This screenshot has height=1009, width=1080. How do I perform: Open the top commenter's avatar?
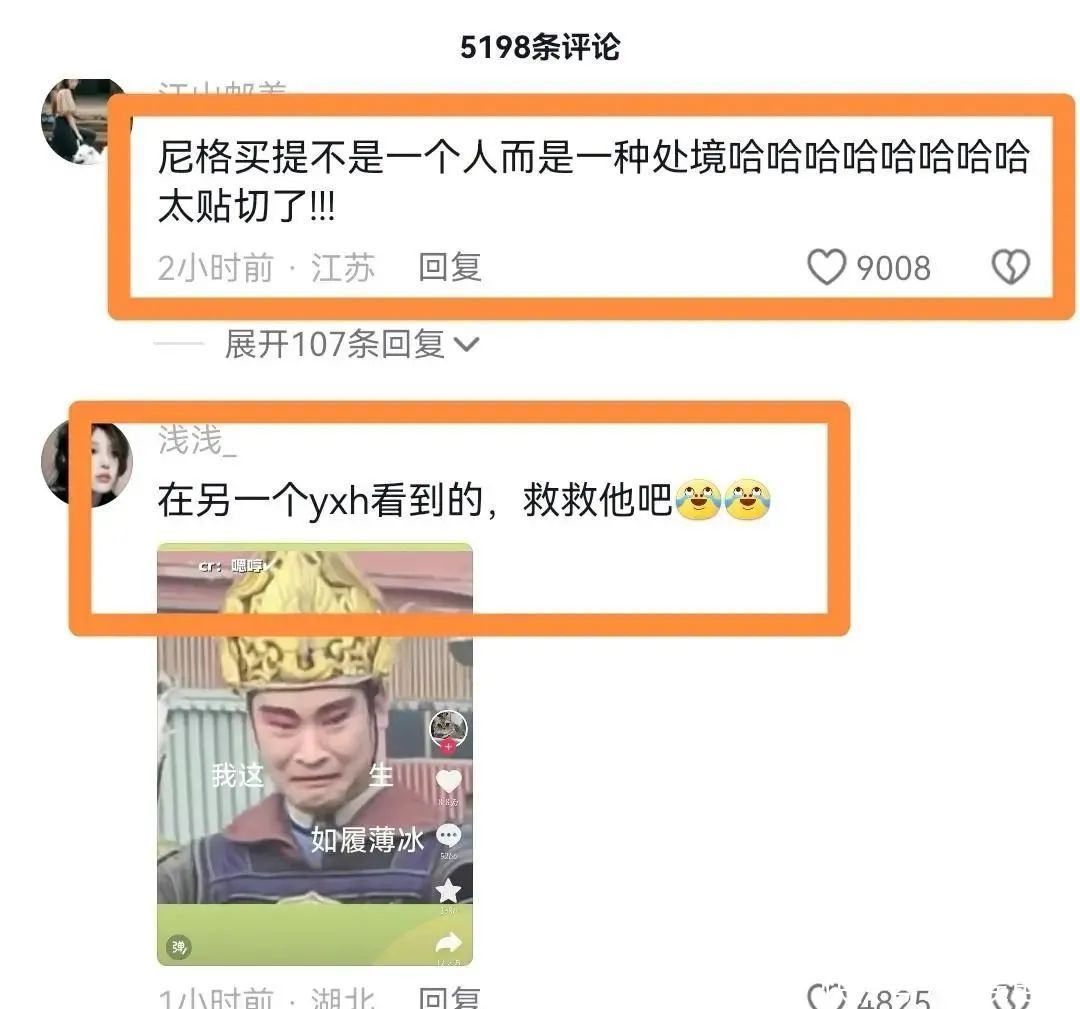pos(83,121)
